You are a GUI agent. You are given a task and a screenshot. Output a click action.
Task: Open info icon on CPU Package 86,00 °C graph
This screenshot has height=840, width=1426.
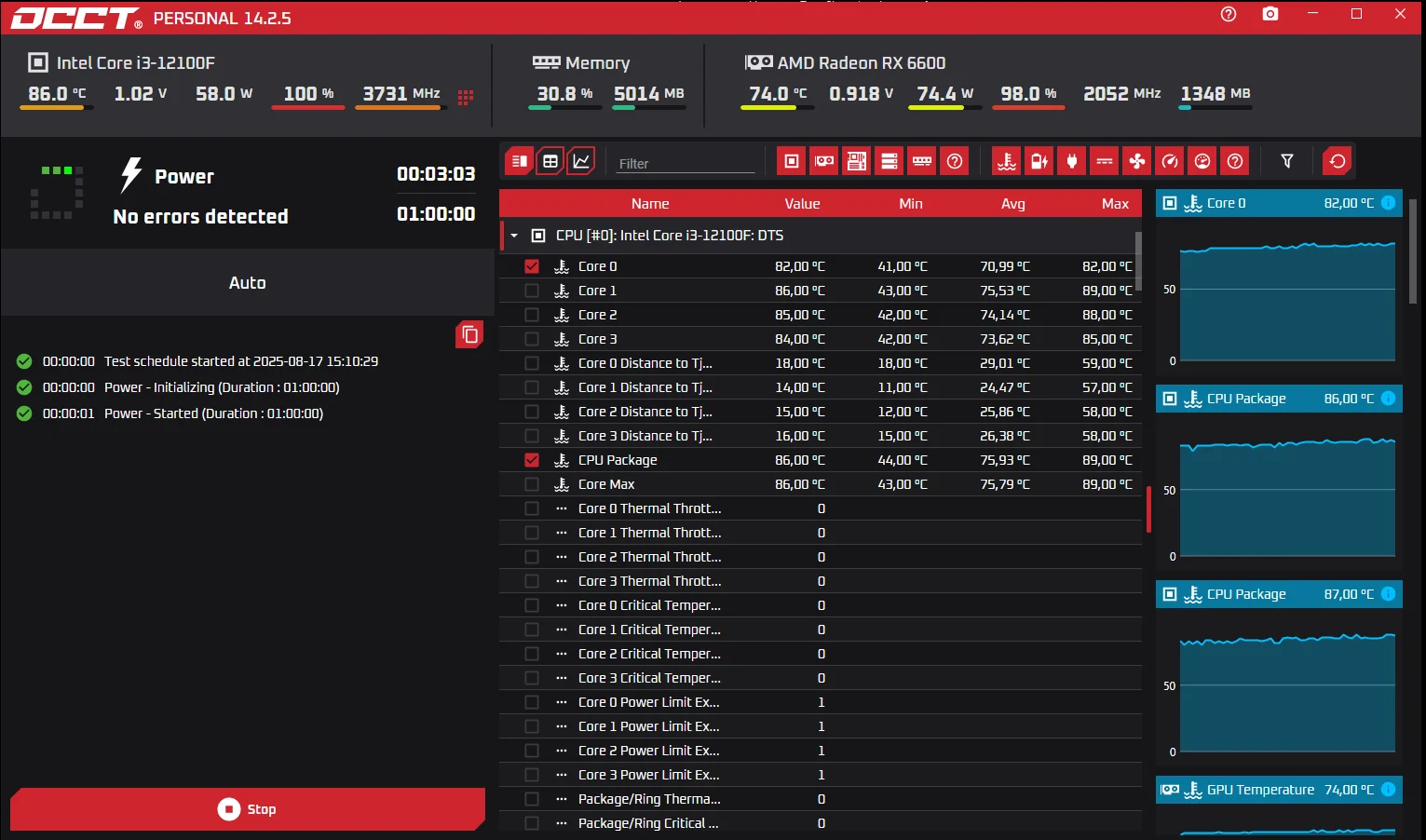(x=1388, y=399)
